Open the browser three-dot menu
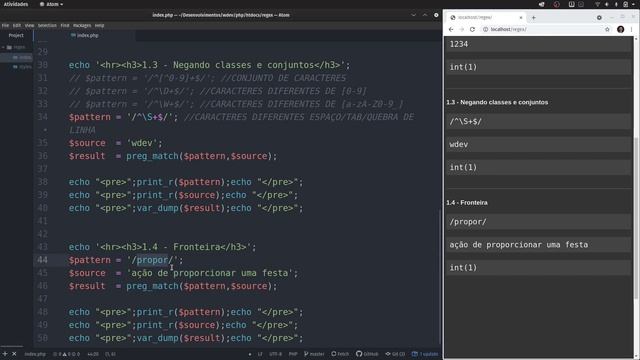The width and height of the screenshot is (640, 360). pos(631,29)
